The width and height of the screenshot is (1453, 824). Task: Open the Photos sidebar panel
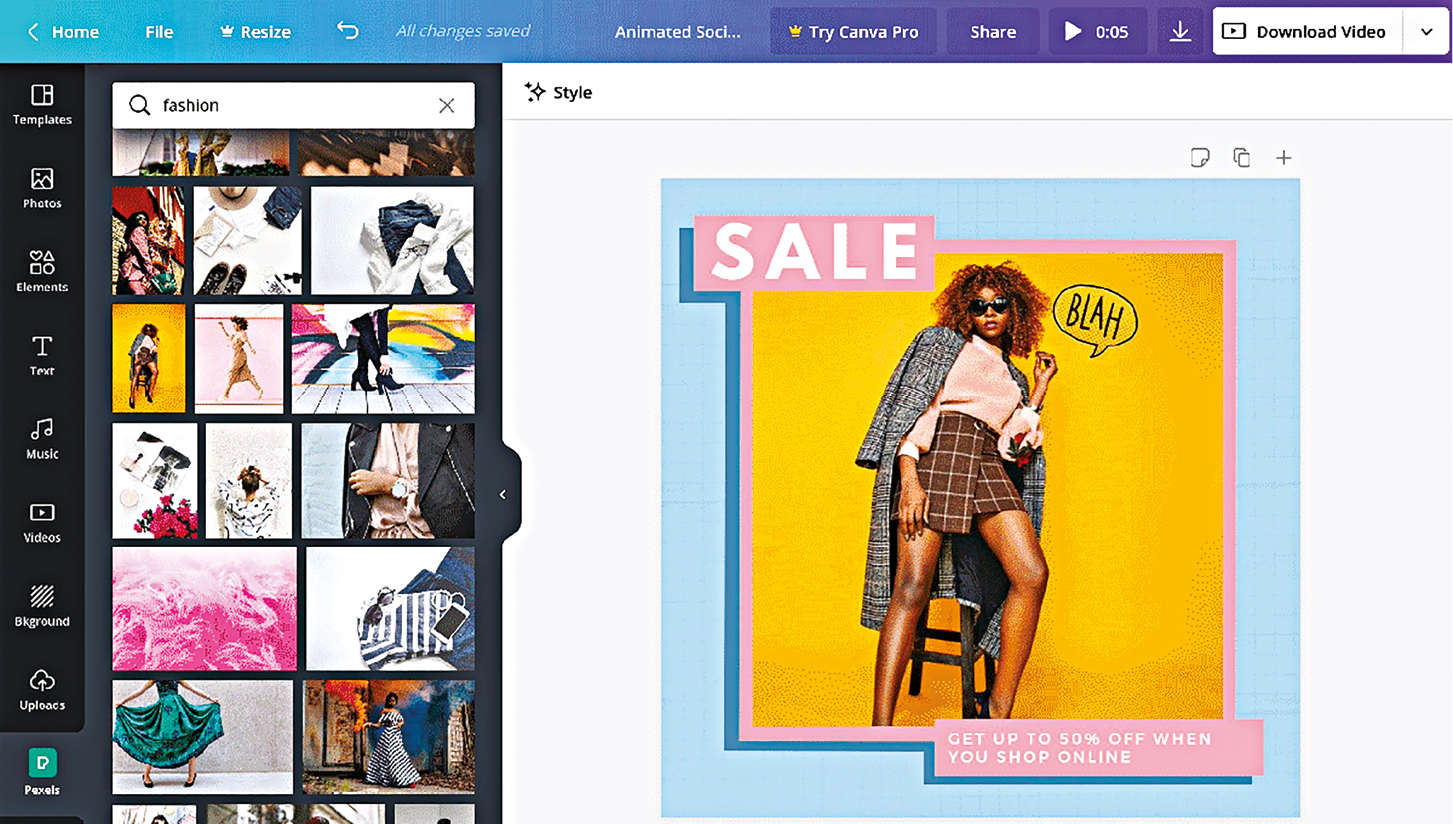tap(42, 188)
